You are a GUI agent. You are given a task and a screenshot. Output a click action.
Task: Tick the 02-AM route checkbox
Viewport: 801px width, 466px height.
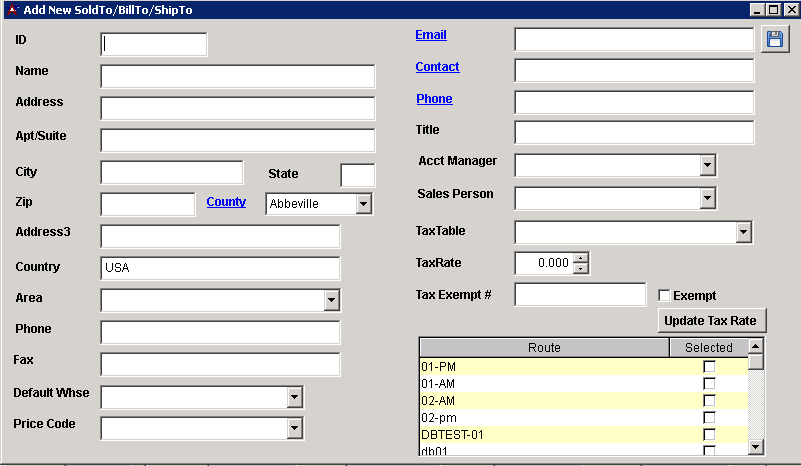709,400
